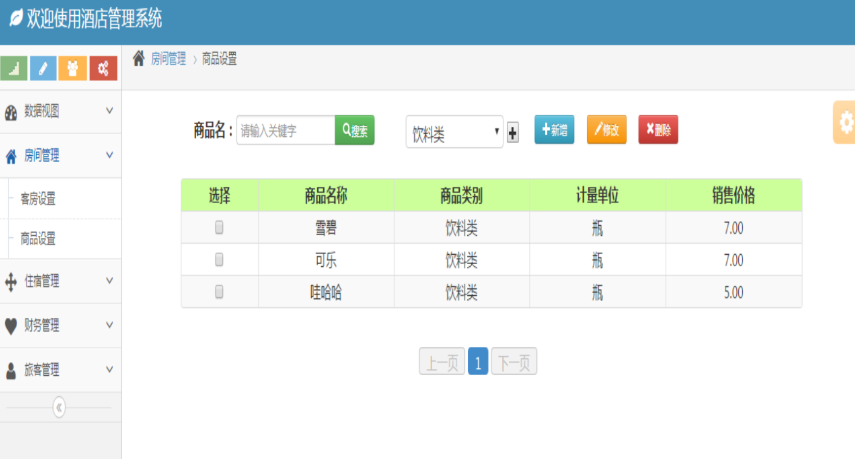Expand 数据视图 menu chevron
855x459 pixels.
tap(109, 111)
